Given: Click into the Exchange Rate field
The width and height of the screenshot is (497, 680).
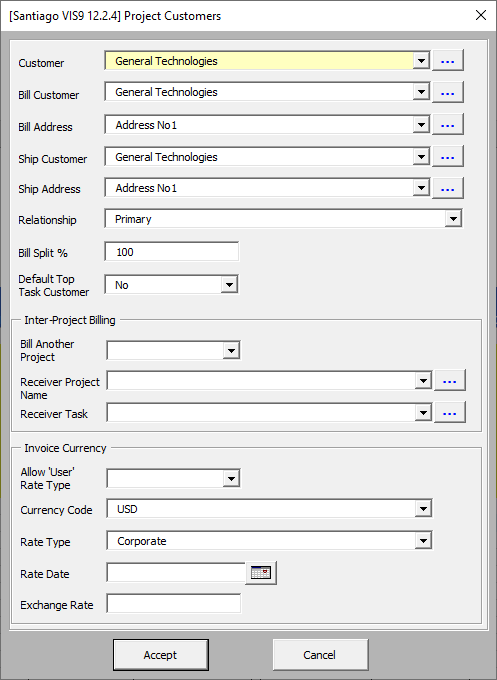Looking at the screenshot, I should (173, 604).
